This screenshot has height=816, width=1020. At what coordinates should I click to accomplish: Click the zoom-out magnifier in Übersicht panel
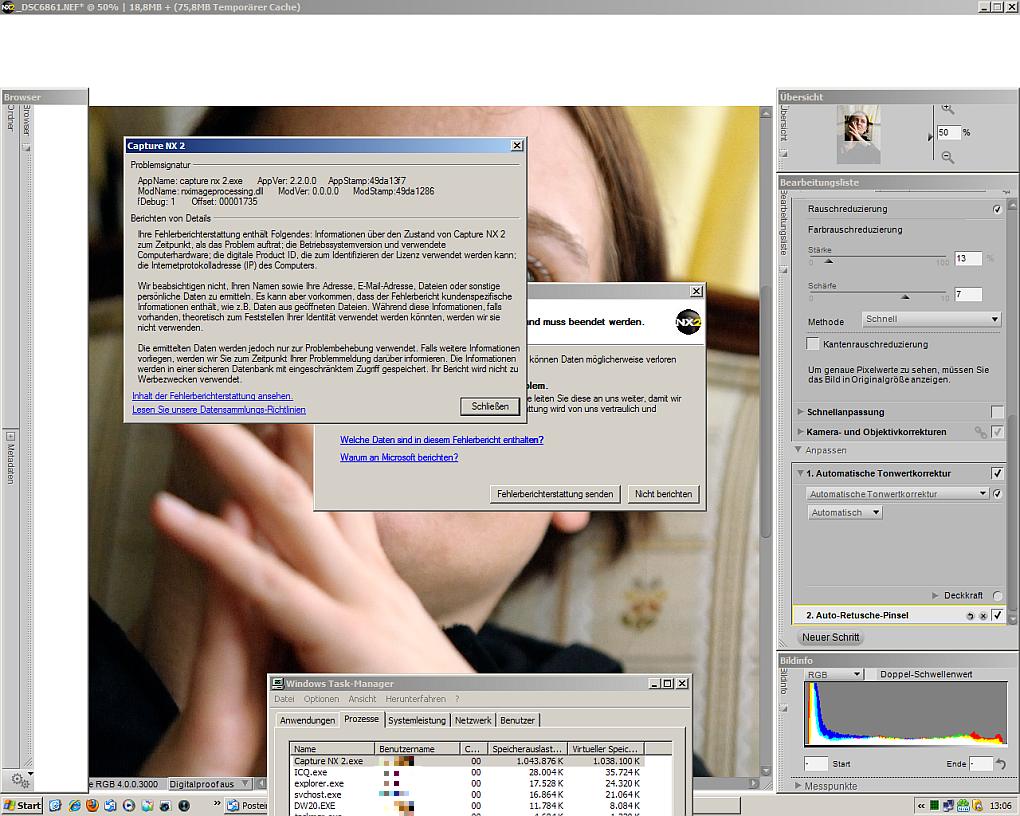948,157
